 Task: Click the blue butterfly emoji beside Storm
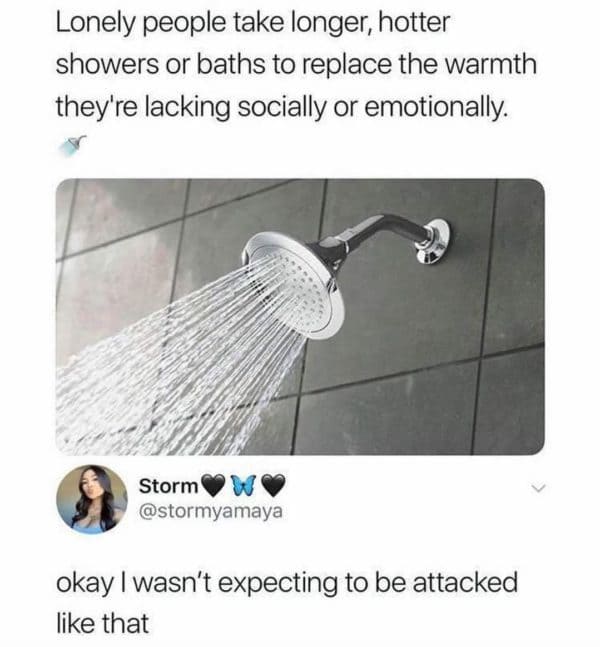tap(243, 485)
